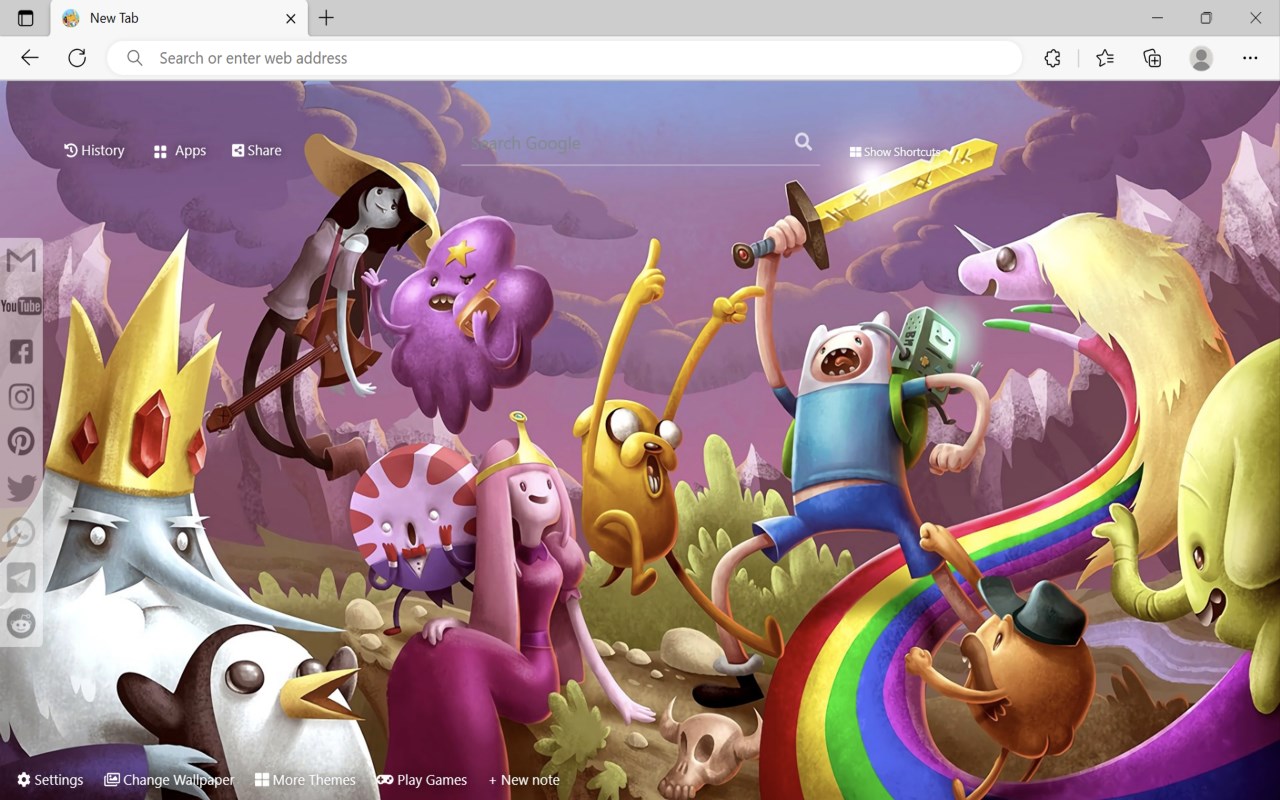1280x800 pixels.
Task: Add a note with New note
Action: (x=524, y=780)
